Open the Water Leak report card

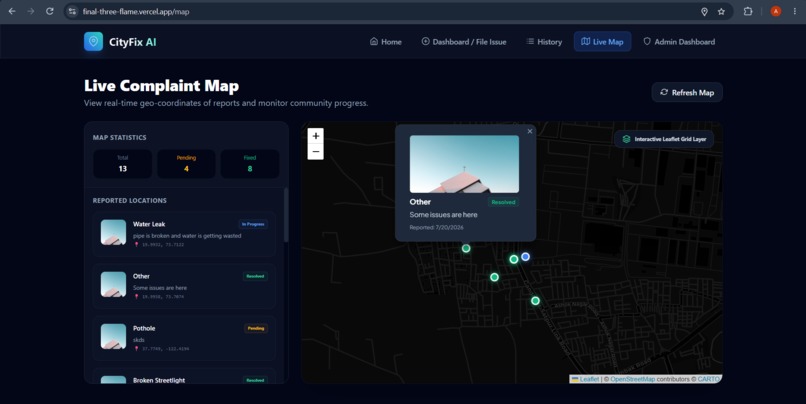[184, 233]
